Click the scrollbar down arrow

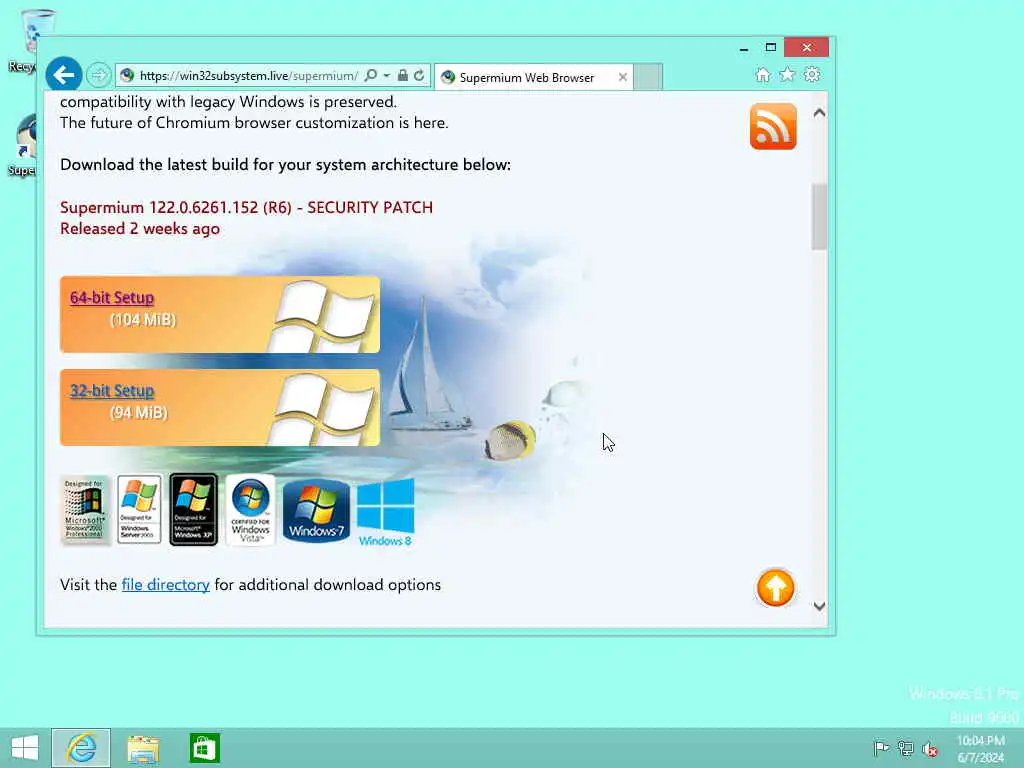point(820,606)
